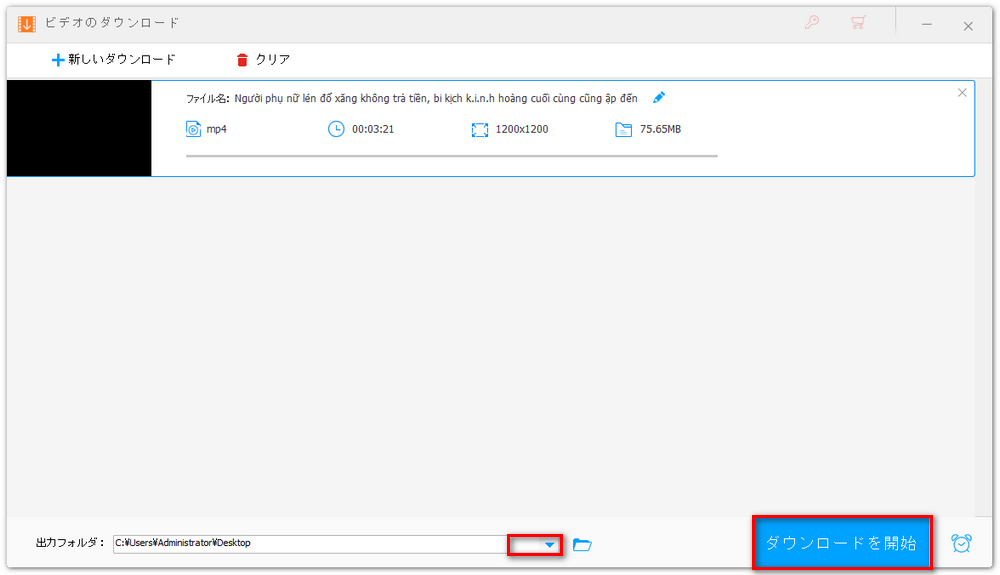Click クリア to clear the list
Image resolution: width=1000 pixels, height=575 pixels.
[x=263, y=60]
